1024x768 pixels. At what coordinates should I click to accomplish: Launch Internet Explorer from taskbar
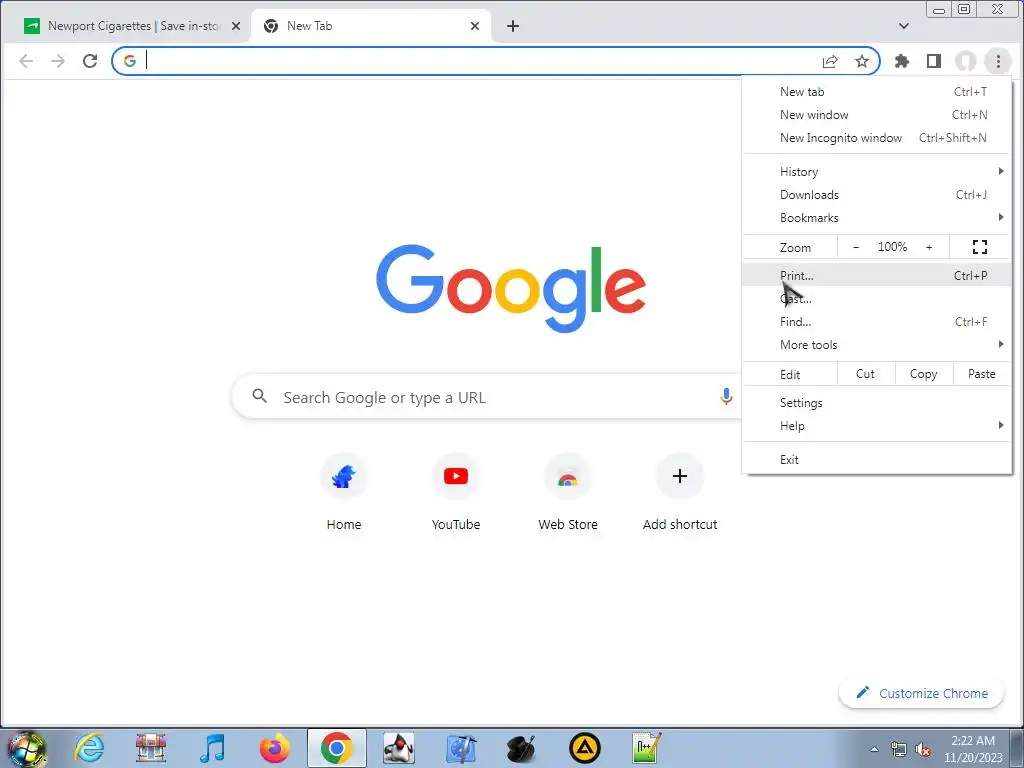point(89,748)
